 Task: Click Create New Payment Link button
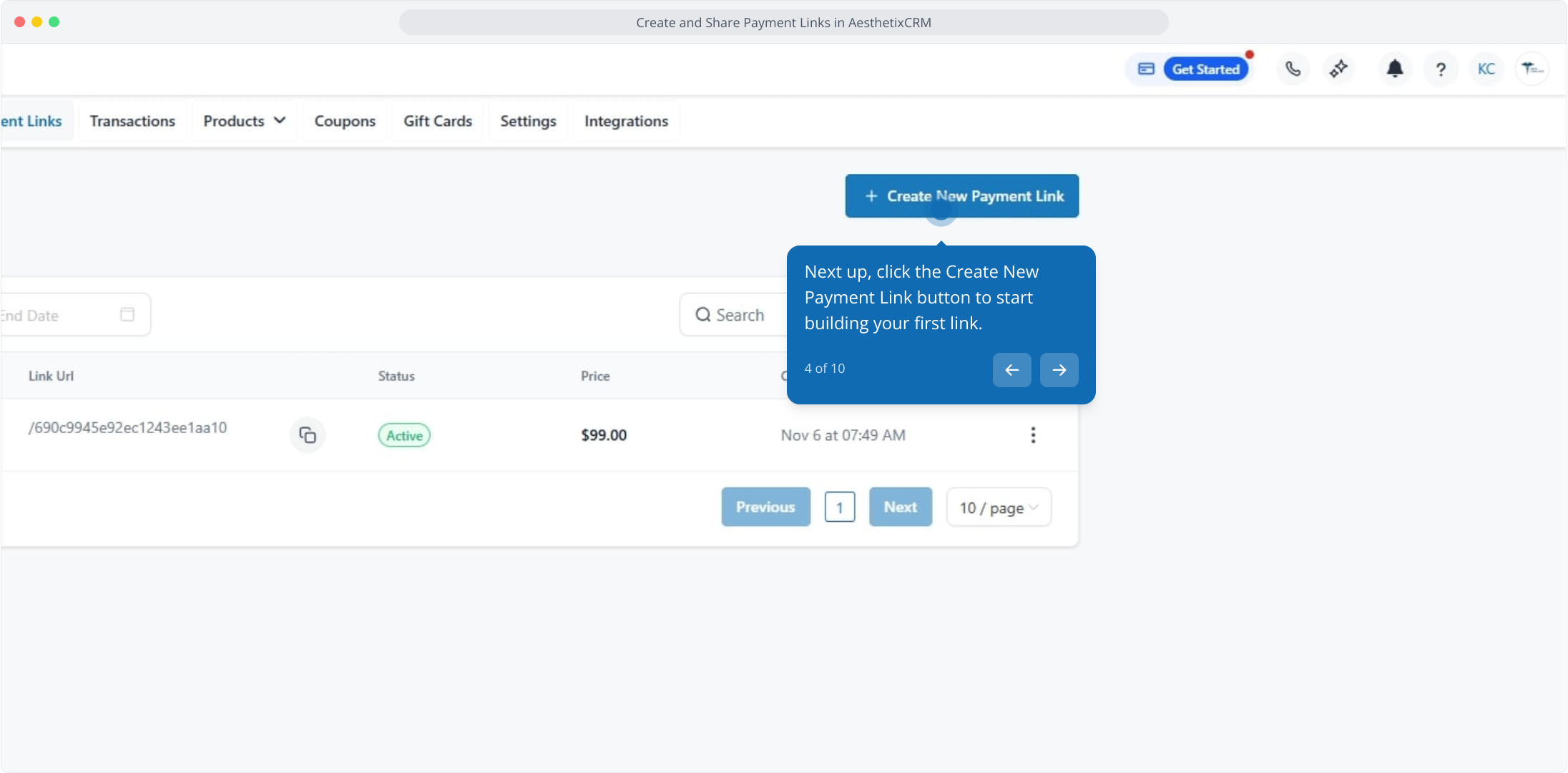pos(961,196)
